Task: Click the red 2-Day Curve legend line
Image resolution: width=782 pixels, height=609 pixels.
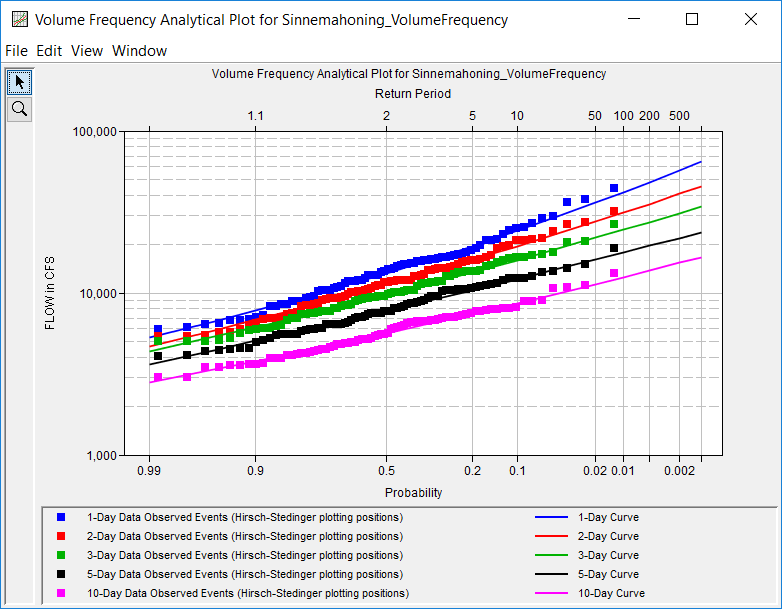Action: click(552, 536)
